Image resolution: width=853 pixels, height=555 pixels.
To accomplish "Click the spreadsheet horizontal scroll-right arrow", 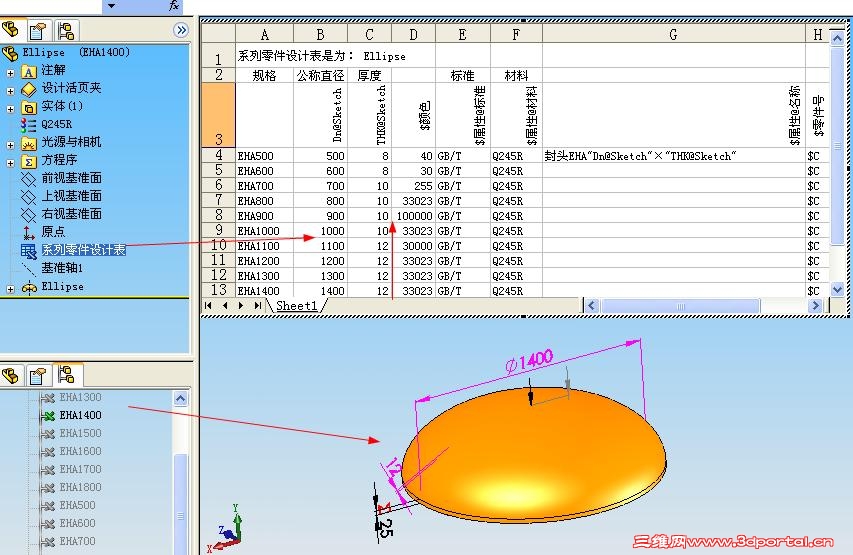I will point(815,306).
